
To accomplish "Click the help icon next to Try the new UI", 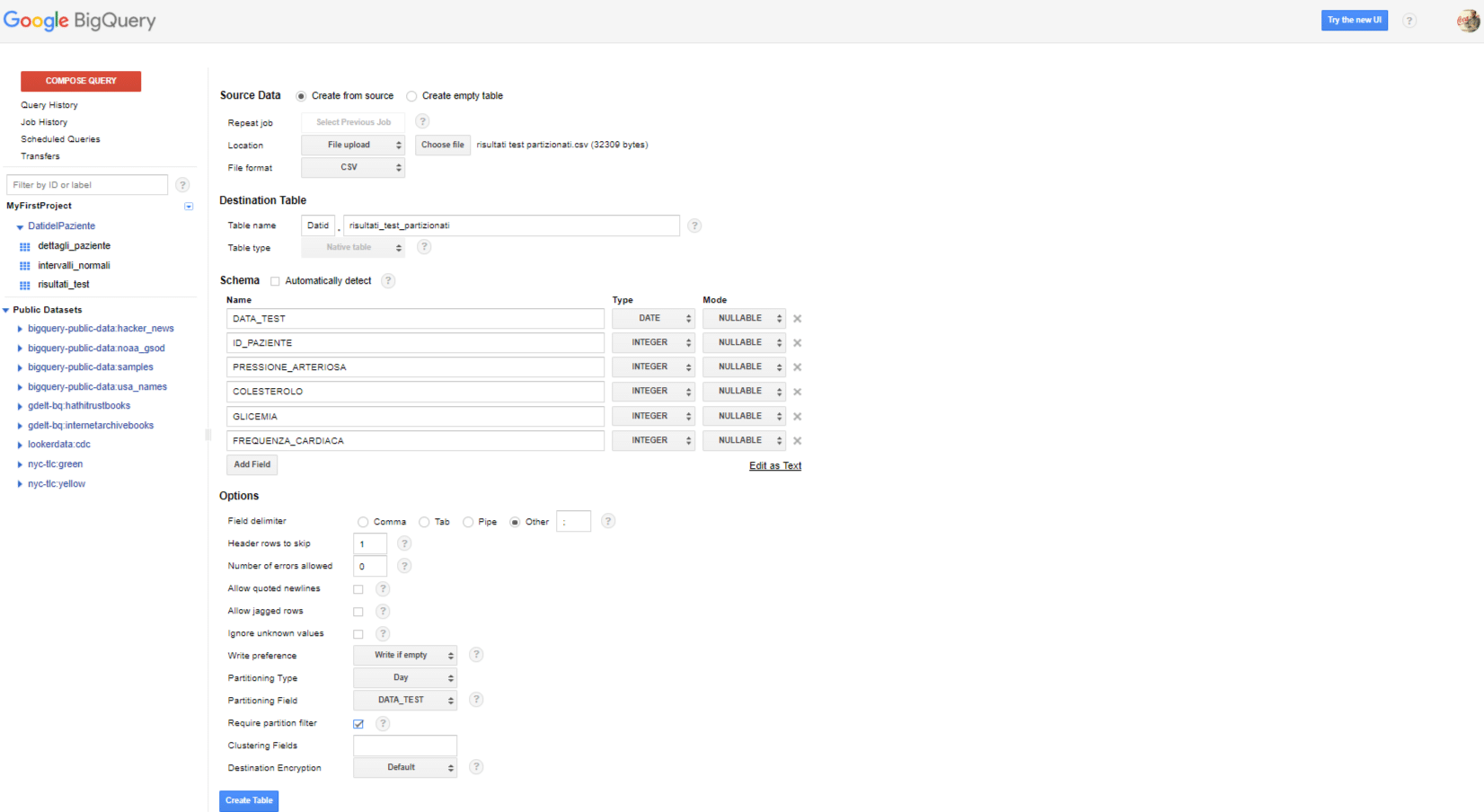I will 1409,21.
